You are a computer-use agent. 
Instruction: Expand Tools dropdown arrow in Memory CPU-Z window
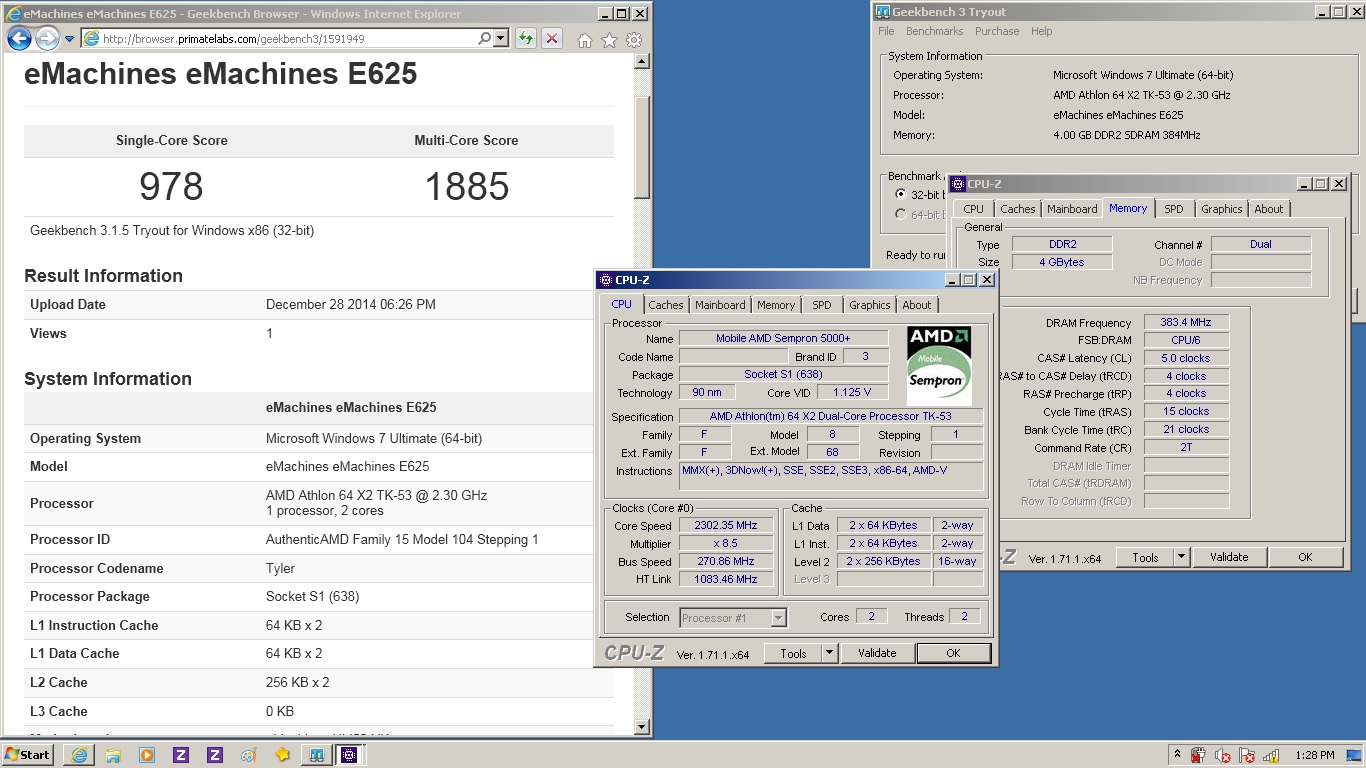click(x=1181, y=557)
